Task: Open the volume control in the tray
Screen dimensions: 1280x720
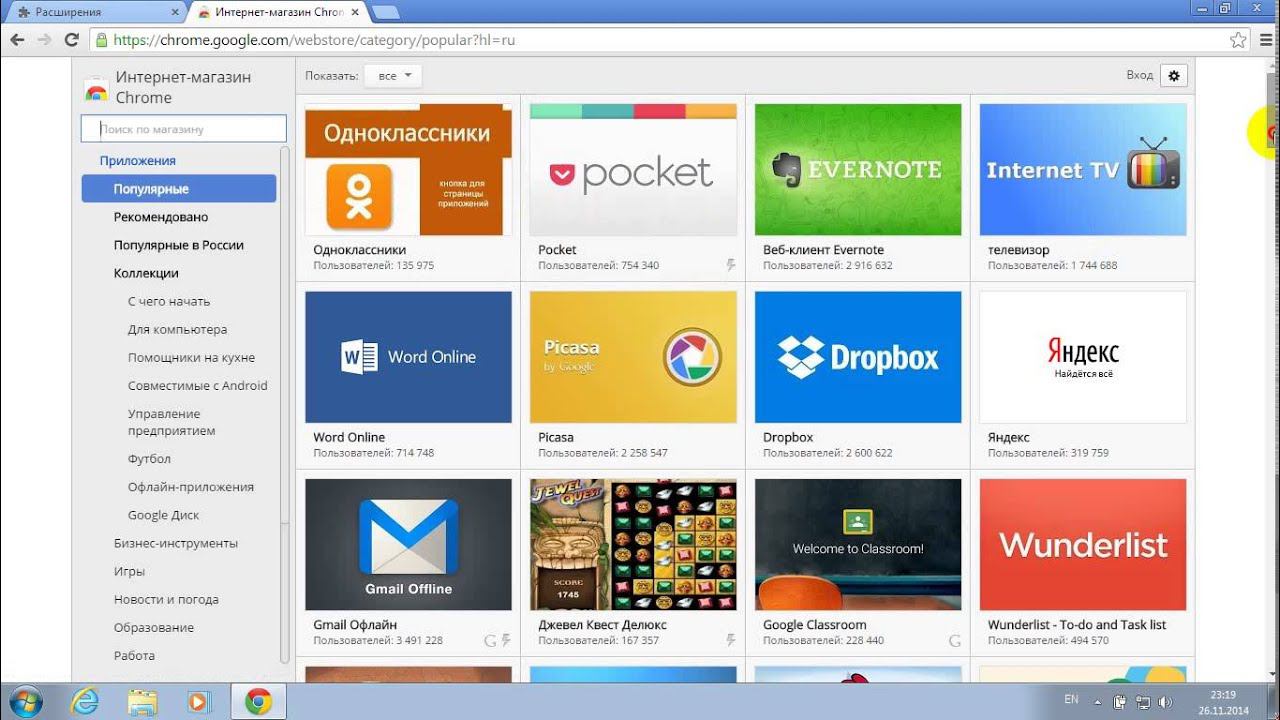Action: [x=1166, y=702]
